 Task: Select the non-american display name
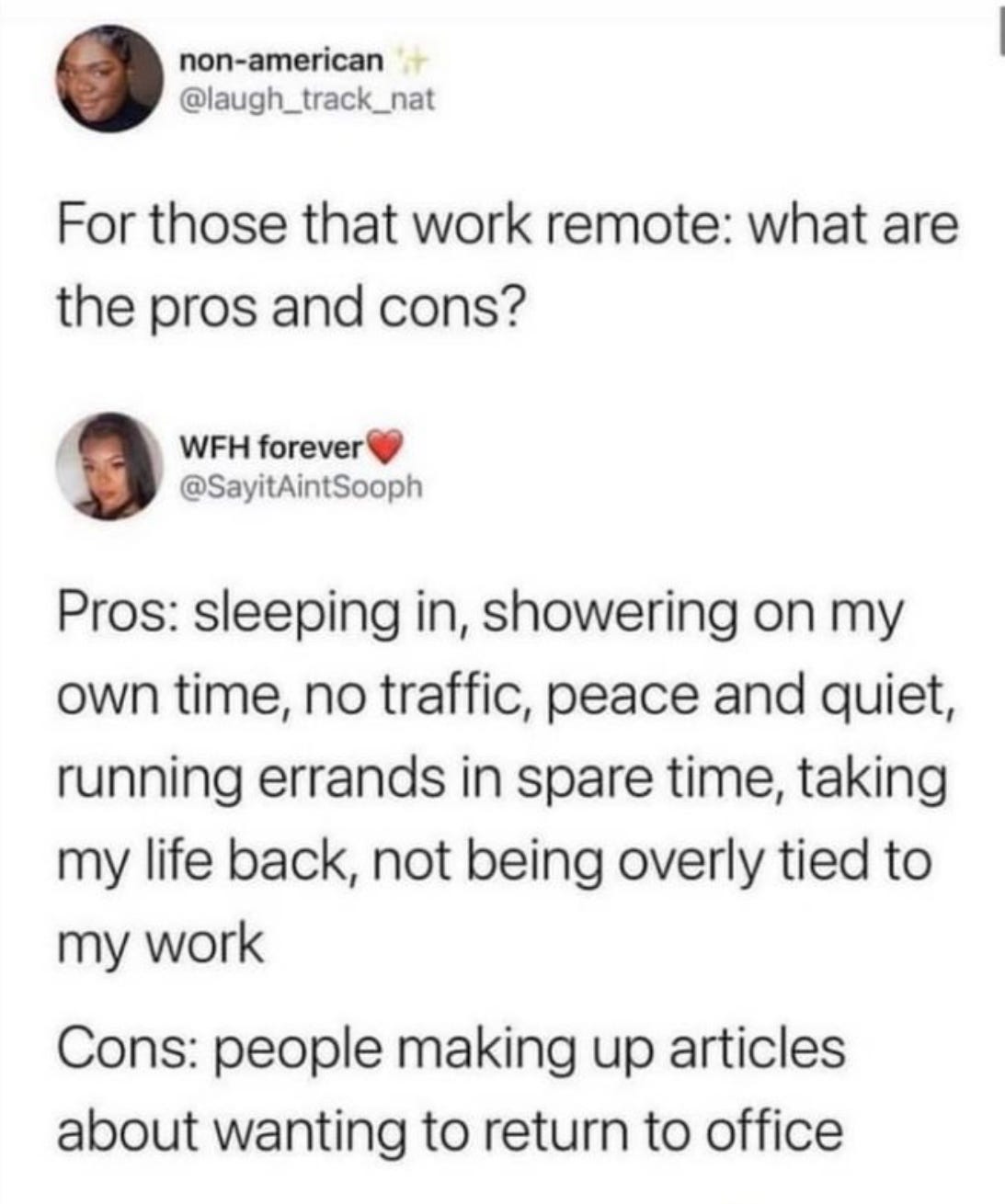pyautogui.click(x=280, y=62)
